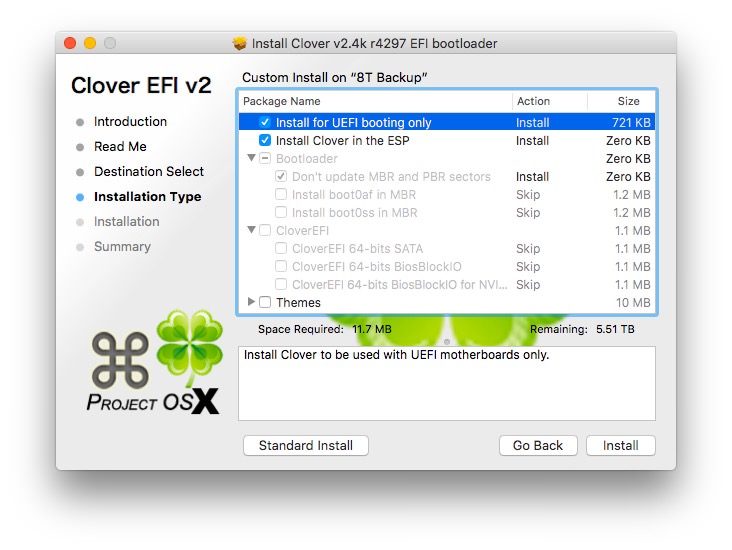The height and width of the screenshot is (550, 732).
Task: Toggle Don't update MBR and PBR sectors
Action: point(281,176)
